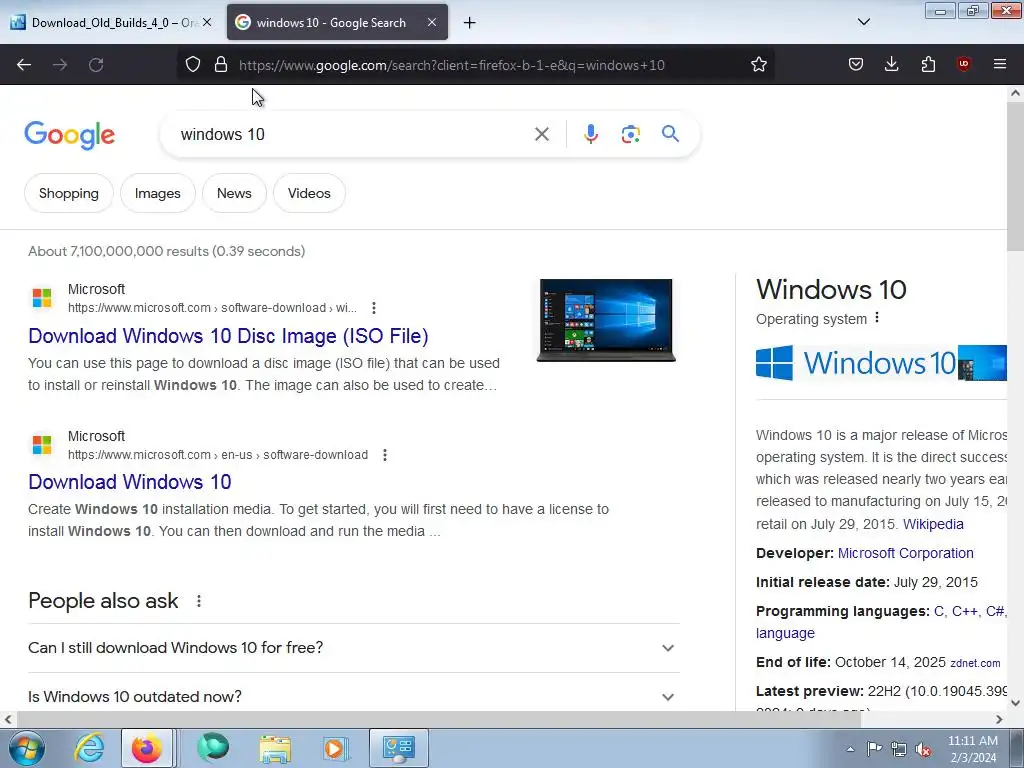Filter results by News
This screenshot has width=1024, height=768.
[x=234, y=193]
